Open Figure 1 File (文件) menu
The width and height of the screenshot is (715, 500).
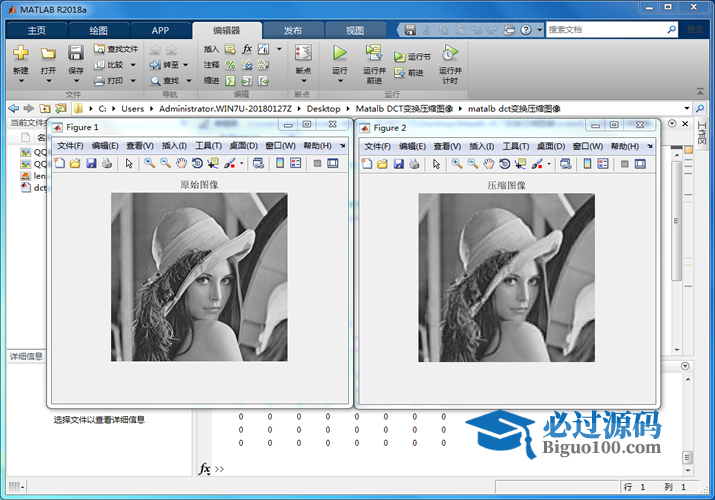pos(70,145)
